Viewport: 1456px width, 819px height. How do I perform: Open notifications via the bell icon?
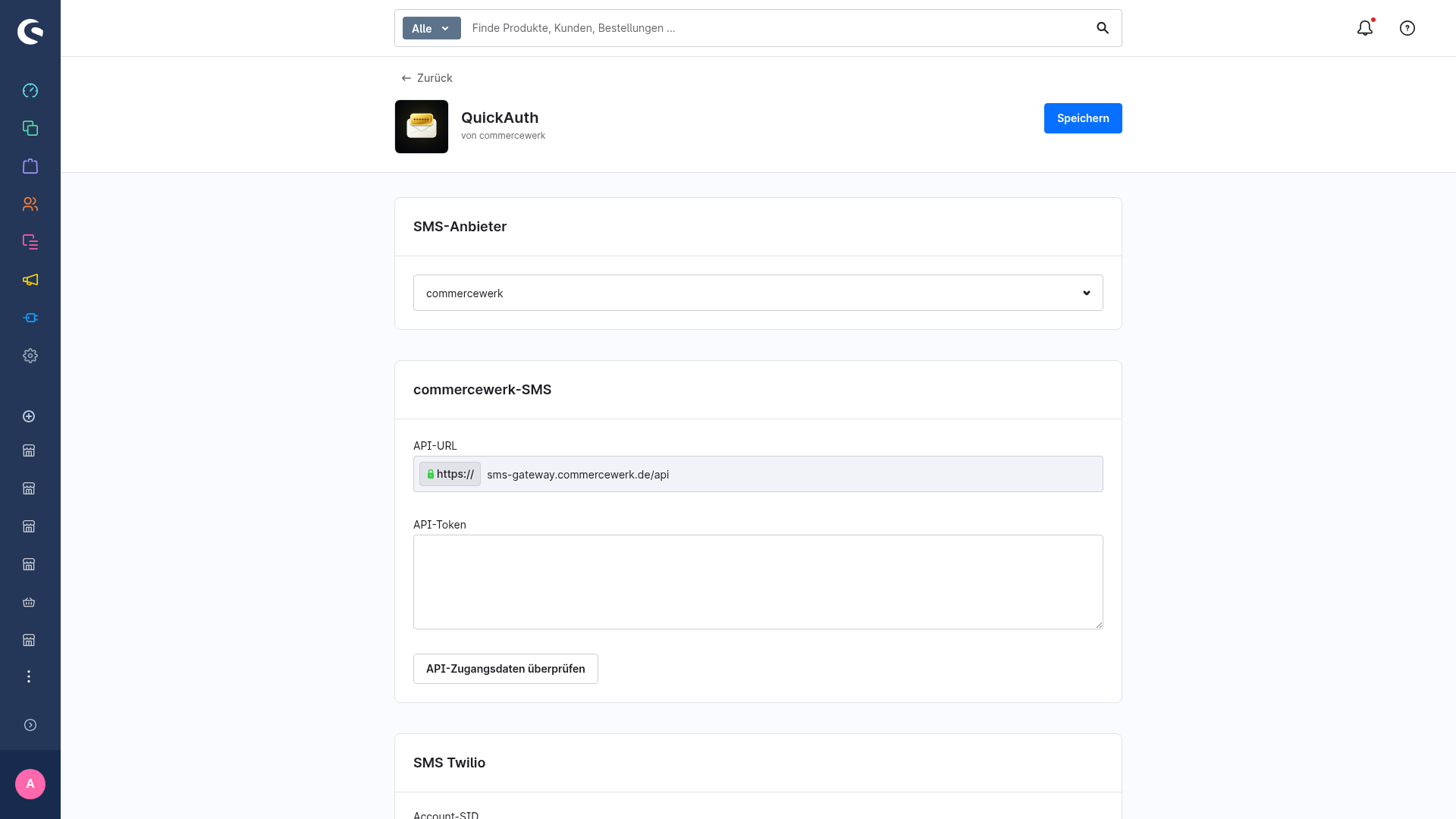[1365, 28]
